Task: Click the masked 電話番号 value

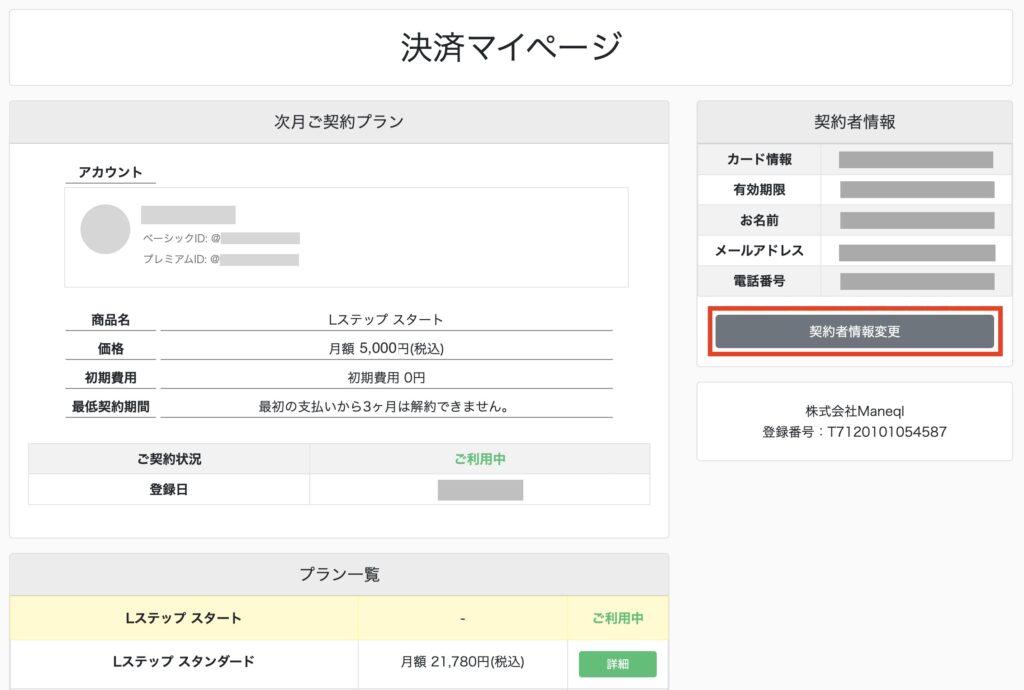Action: [916, 282]
